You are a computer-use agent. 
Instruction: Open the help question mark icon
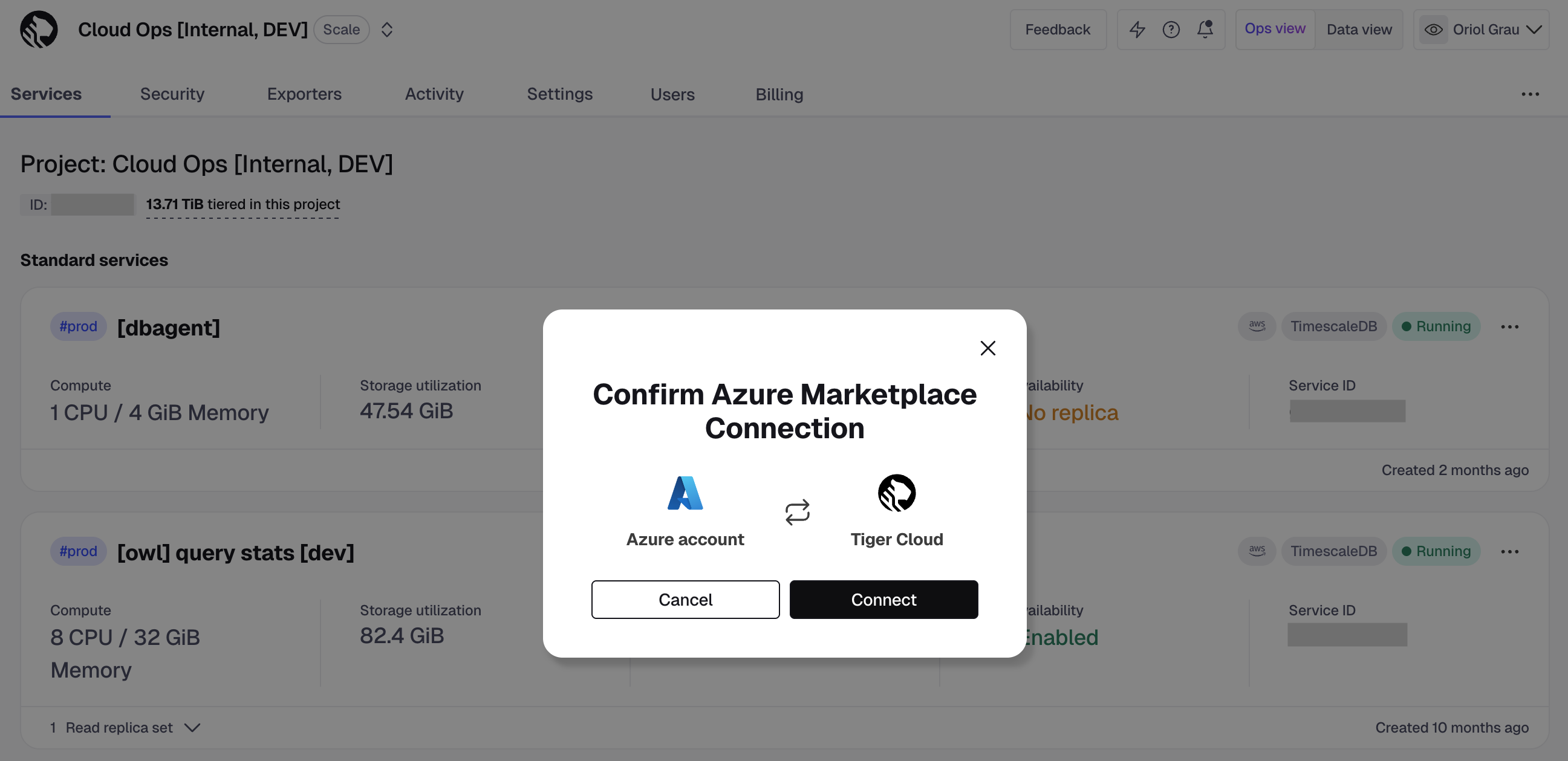click(1171, 29)
